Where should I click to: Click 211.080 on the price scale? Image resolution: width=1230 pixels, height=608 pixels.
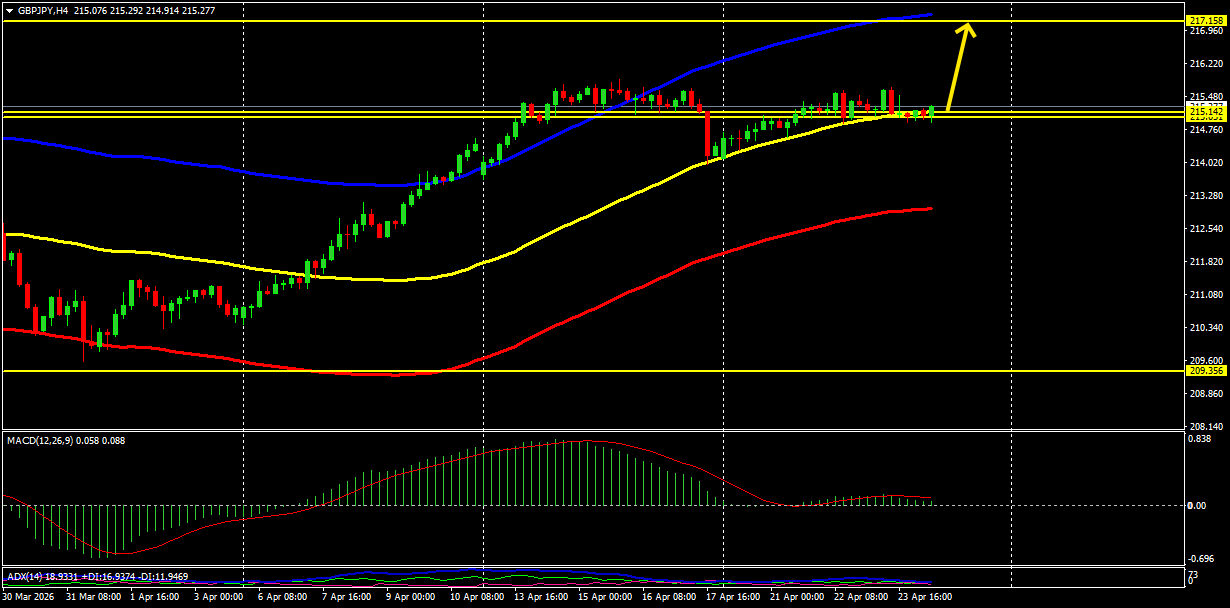(x=1207, y=295)
